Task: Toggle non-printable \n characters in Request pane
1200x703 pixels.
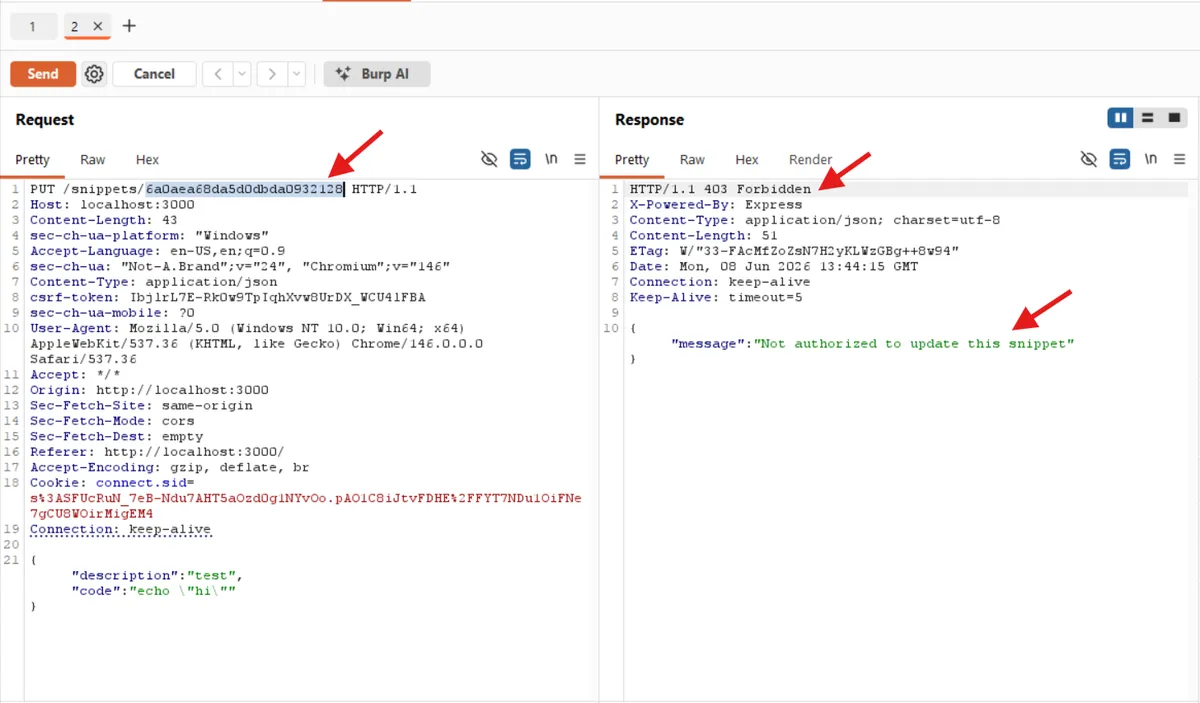Action: [551, 159]
